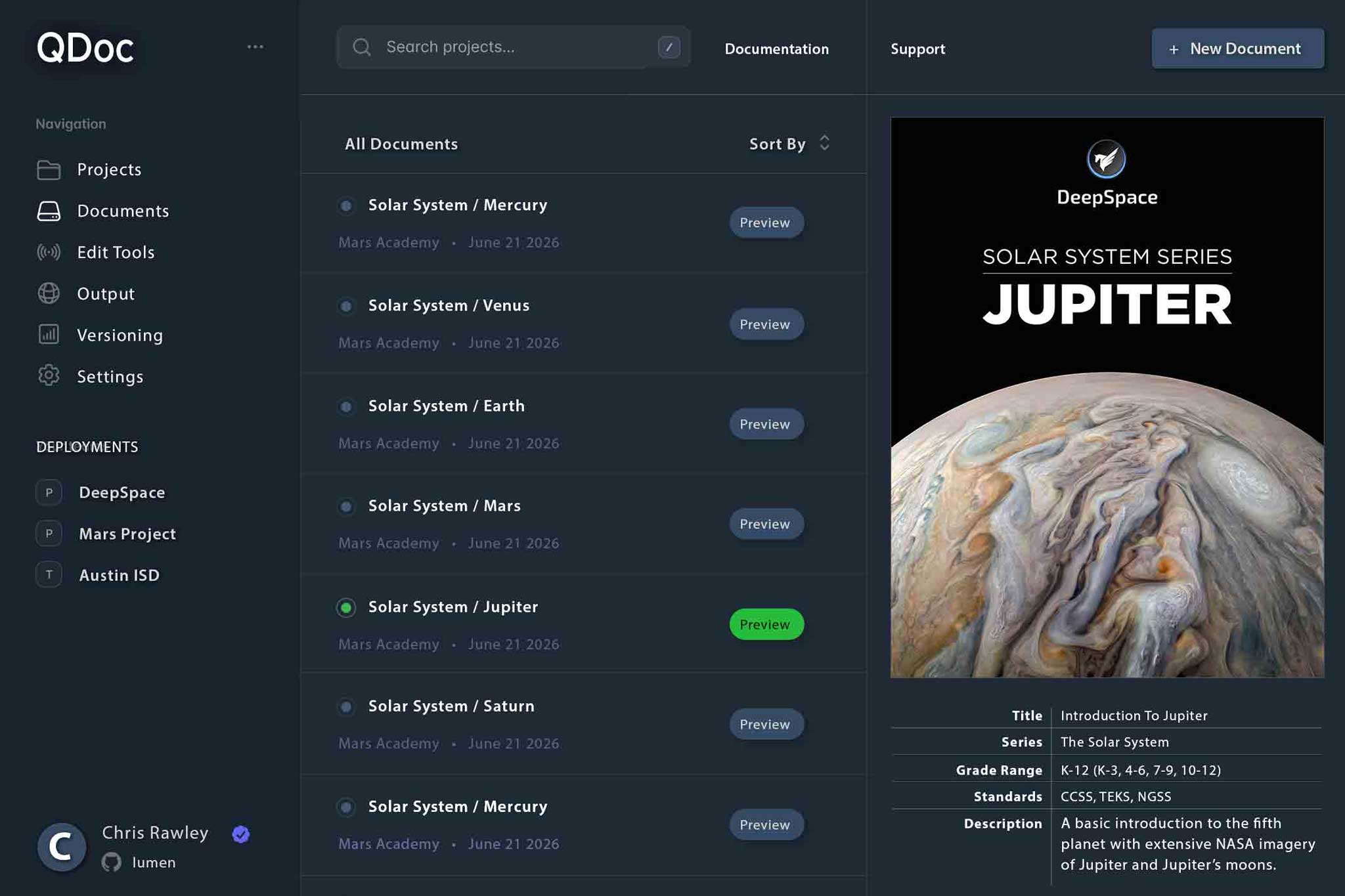
Task: Go to Projects in navigation
Action: [109, 169]
